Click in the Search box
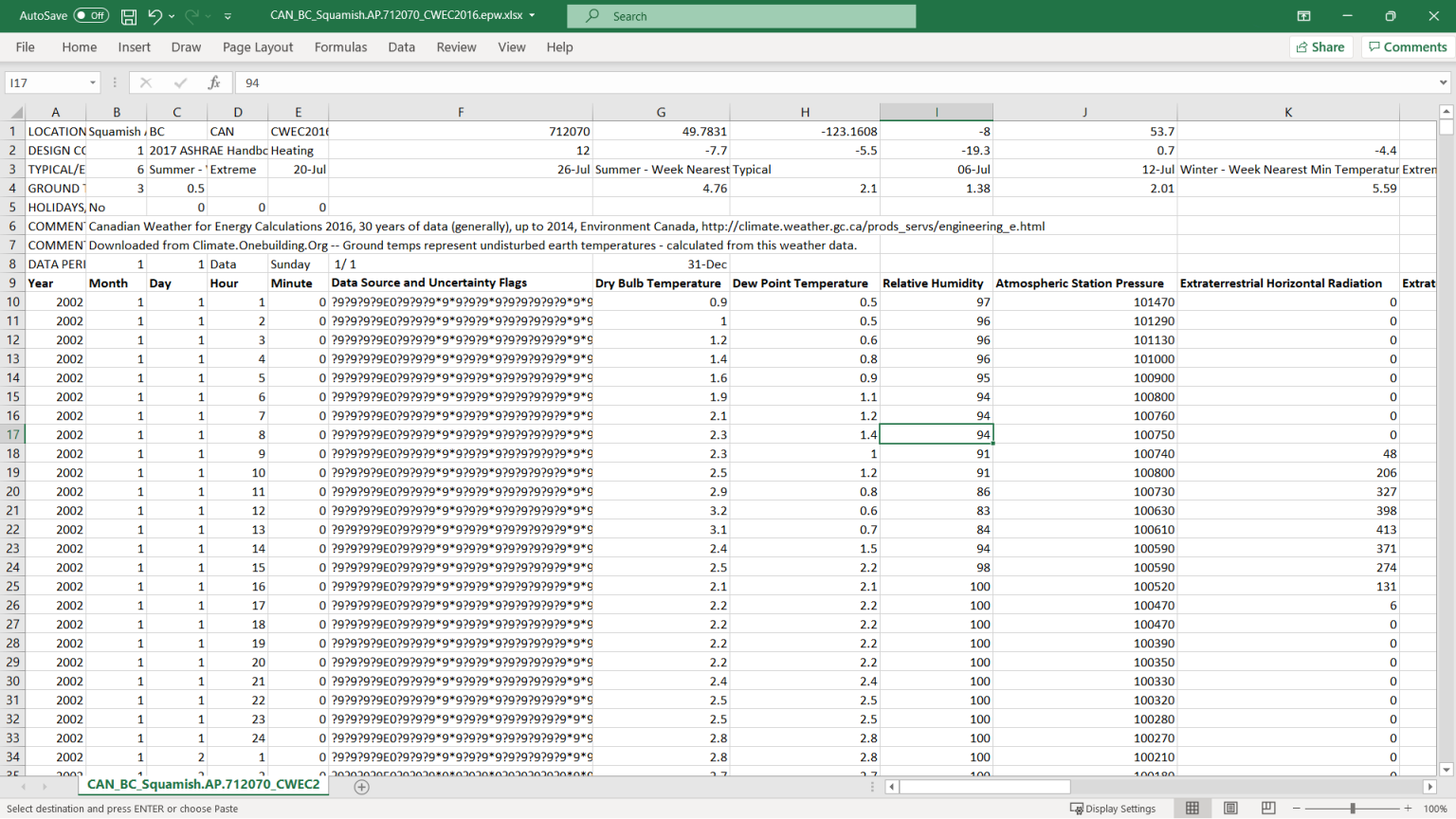The image size is (1456, 819). pyautogui.click(x=741, y=16)
